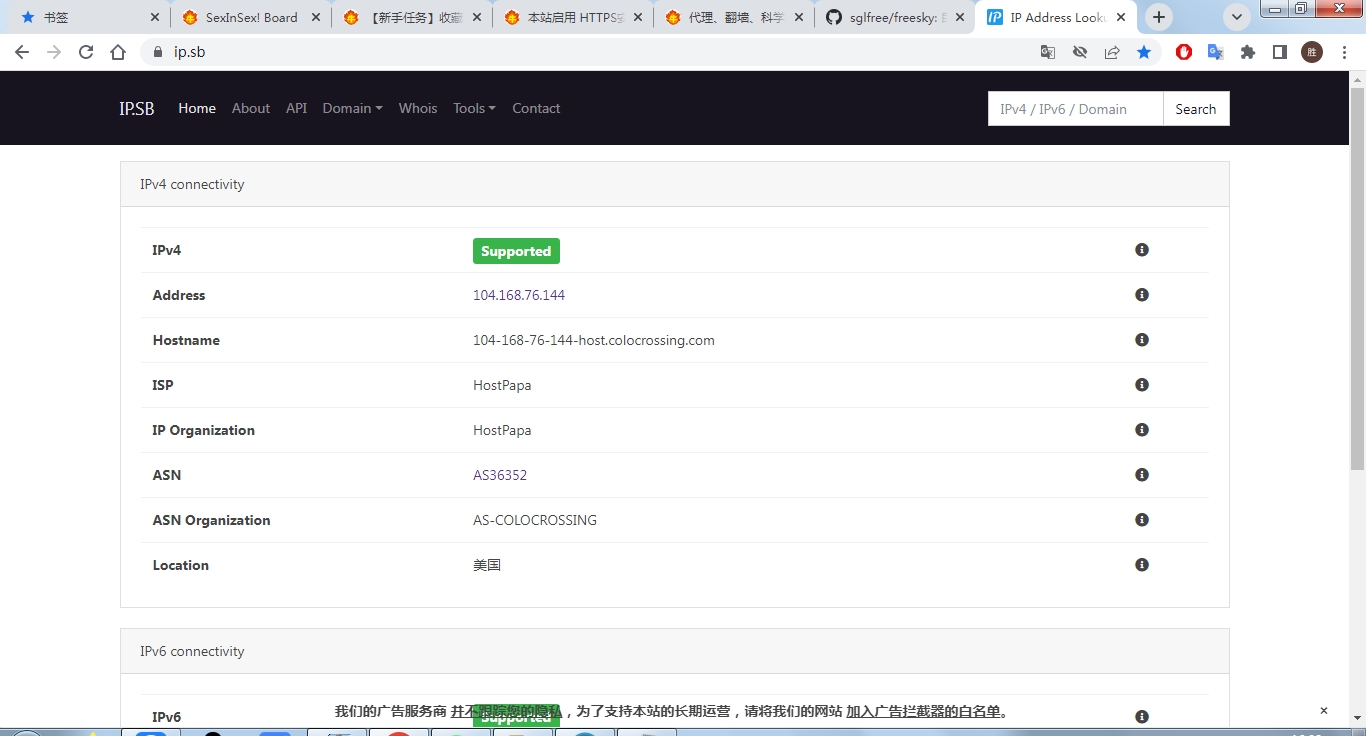Viewport: 1366px width, 736px height.
Task: Click the browser forward arrow
Action: click(54, 52)
